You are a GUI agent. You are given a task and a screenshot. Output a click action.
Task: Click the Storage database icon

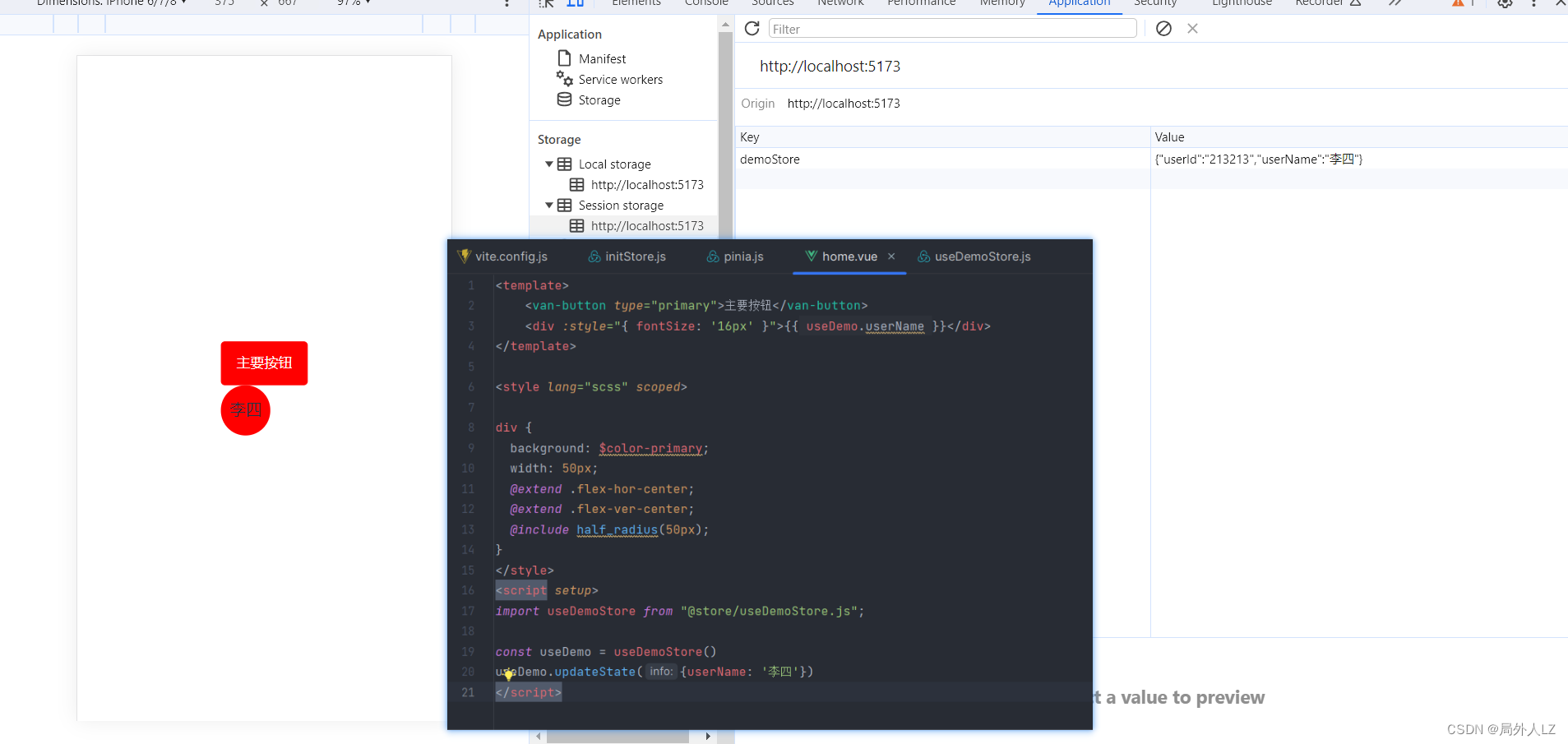coord(564,99)
